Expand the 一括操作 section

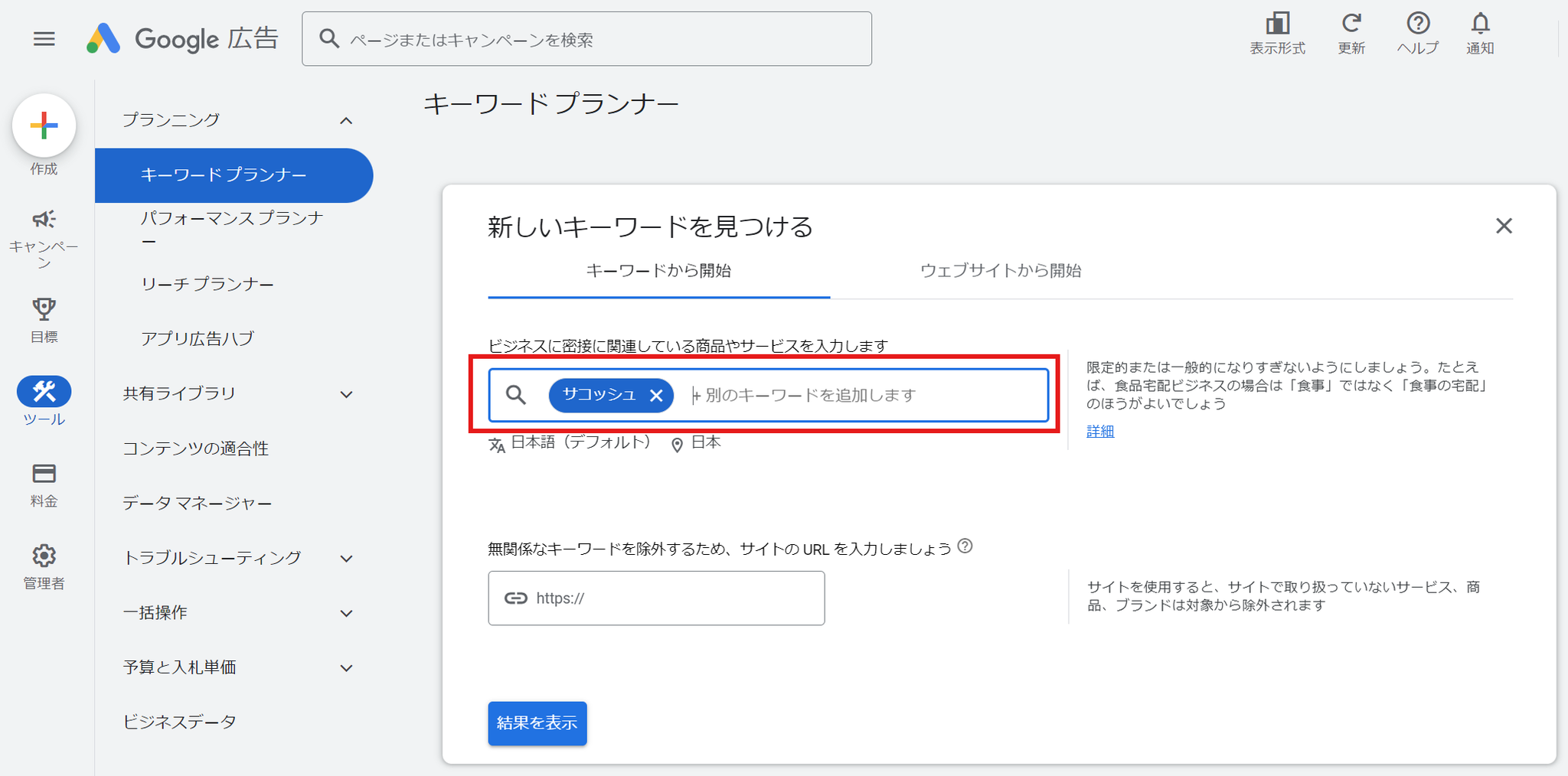tap(346, 614)
